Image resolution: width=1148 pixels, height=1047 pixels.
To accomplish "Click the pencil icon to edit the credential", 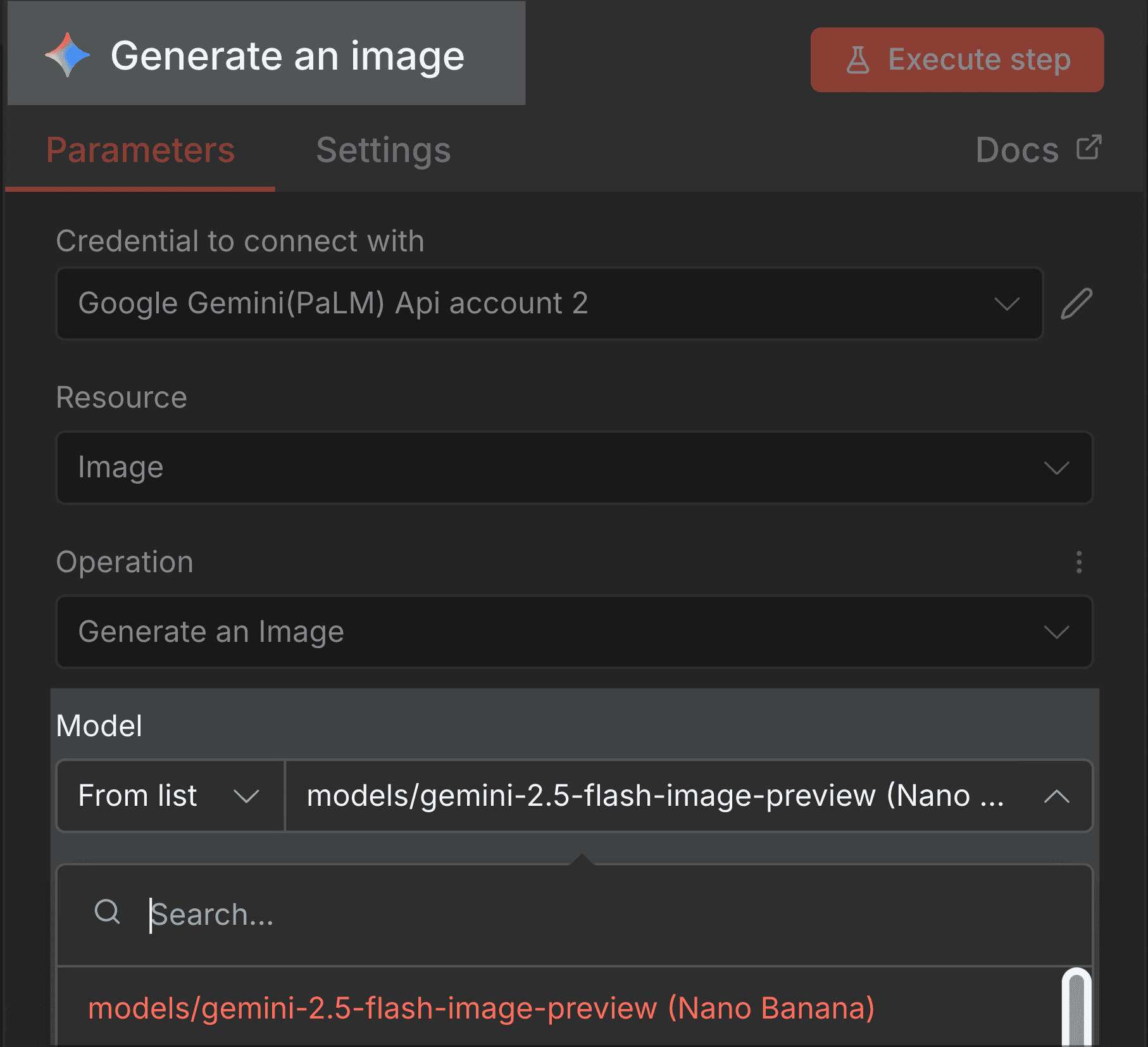I will point(1076,304).
